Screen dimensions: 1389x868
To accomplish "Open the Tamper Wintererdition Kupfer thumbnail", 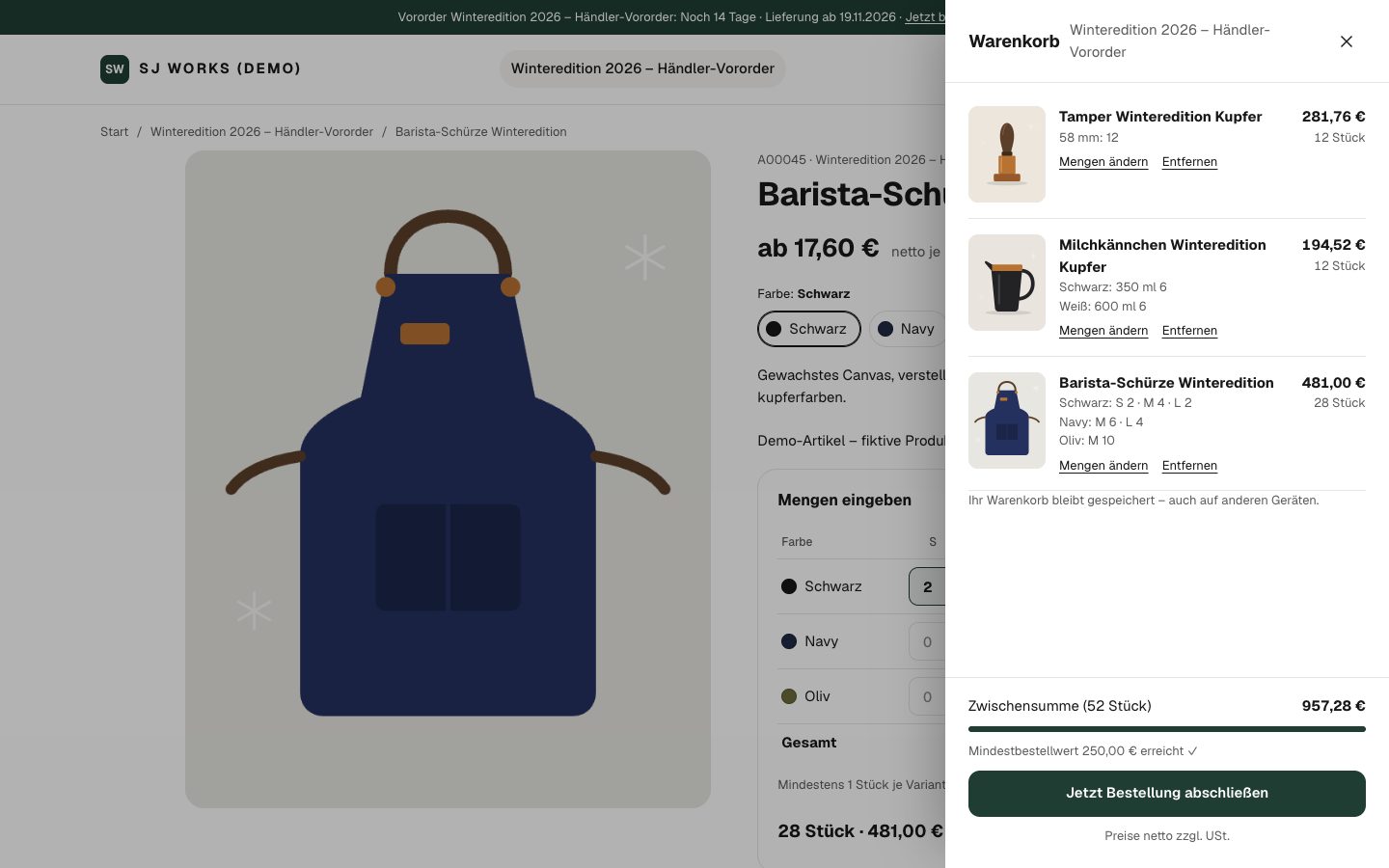I will (x=1007, y=154).
